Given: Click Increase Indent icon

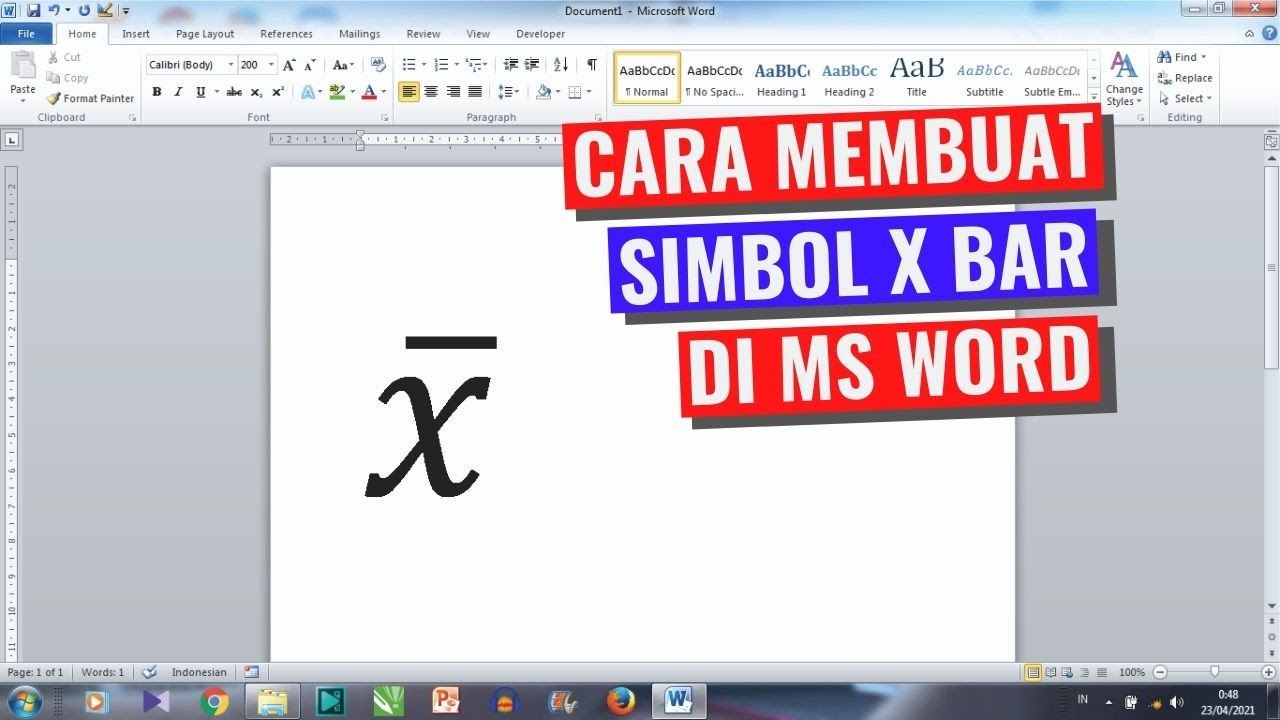Looking at the screenshot, I should click(532, 65).
